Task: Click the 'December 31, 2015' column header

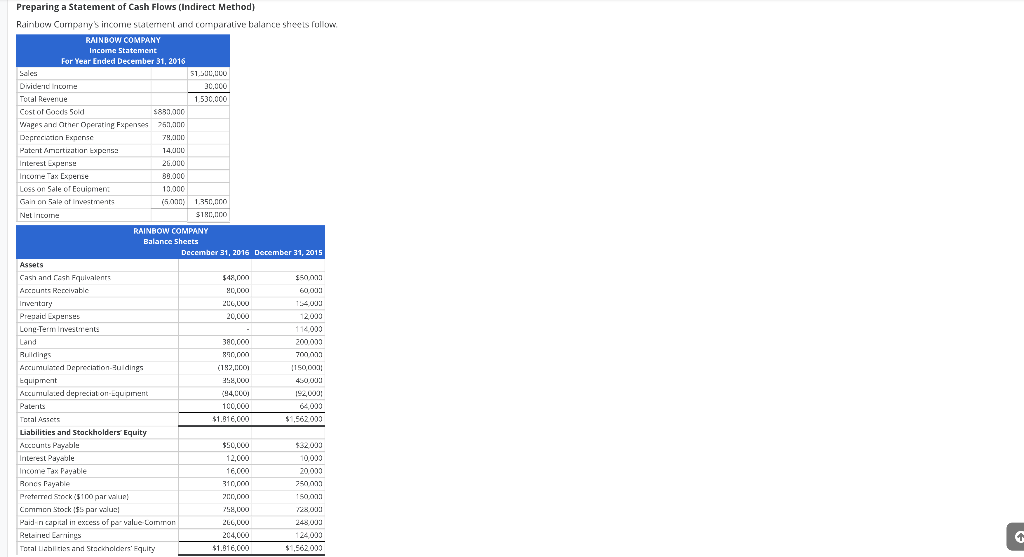Action: [288, 253]
